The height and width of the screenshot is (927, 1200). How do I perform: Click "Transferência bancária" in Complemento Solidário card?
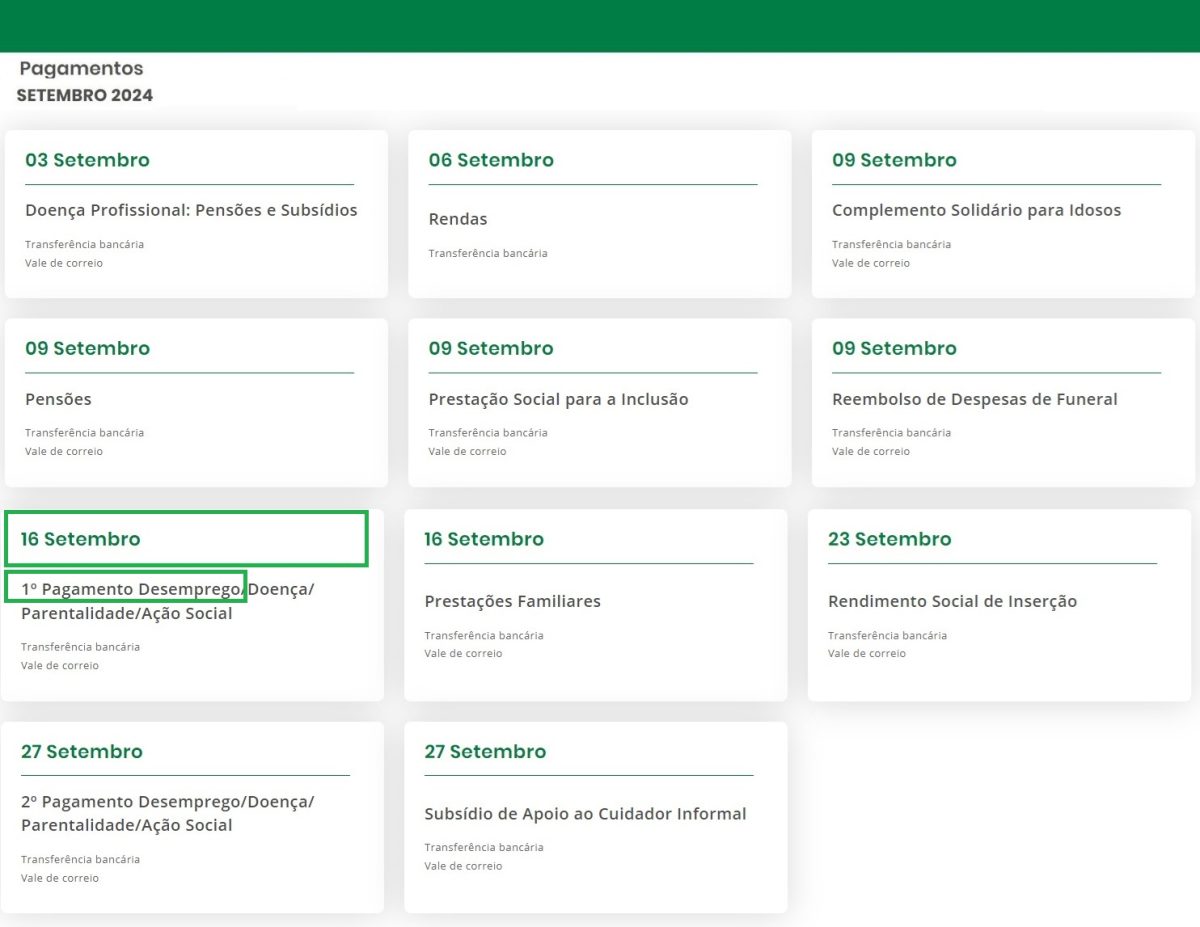(891, 244)
